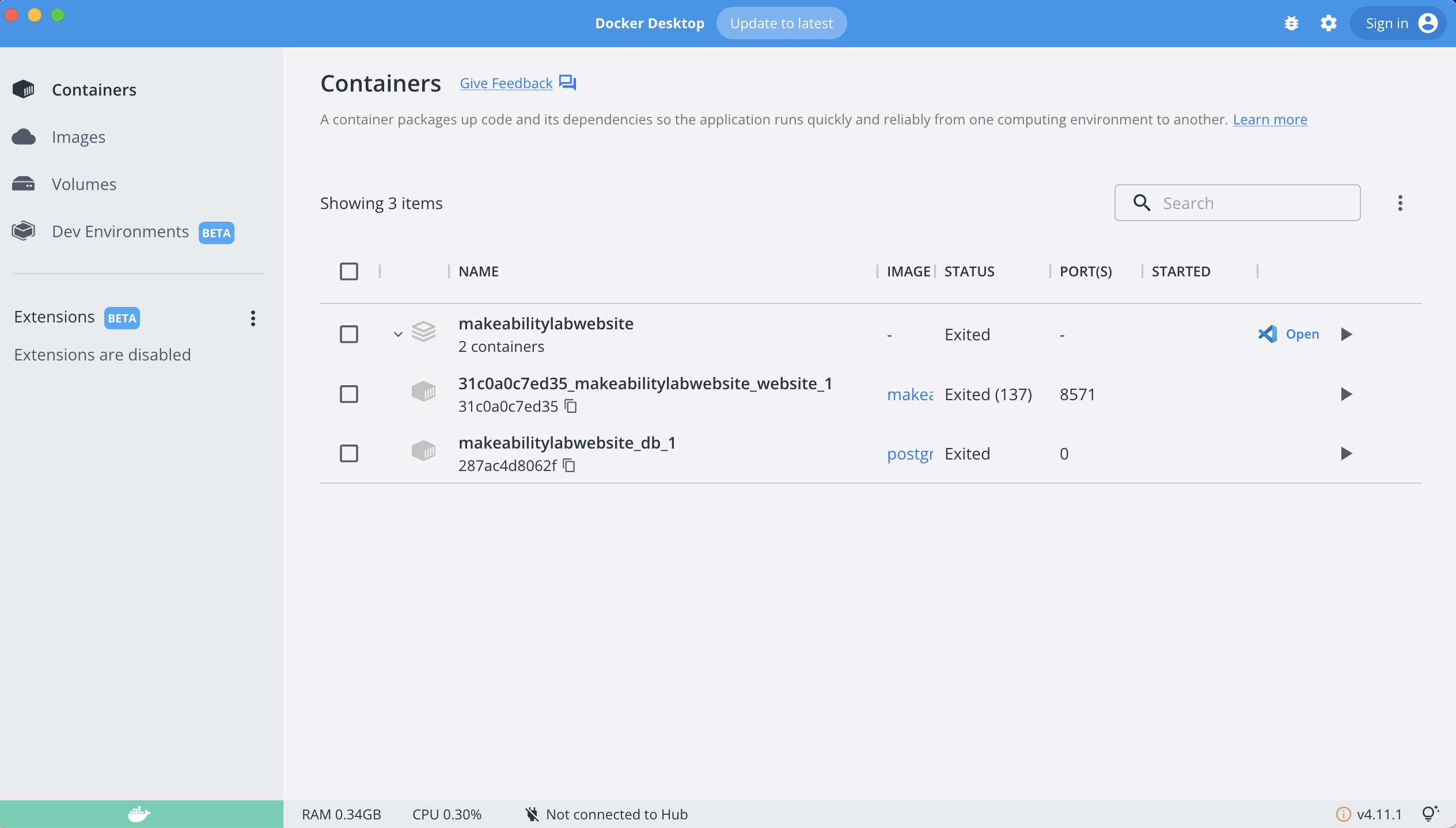The image size is (1456, 828).
Task: Open the Extensions options menu
Action: tap(252, 318)
